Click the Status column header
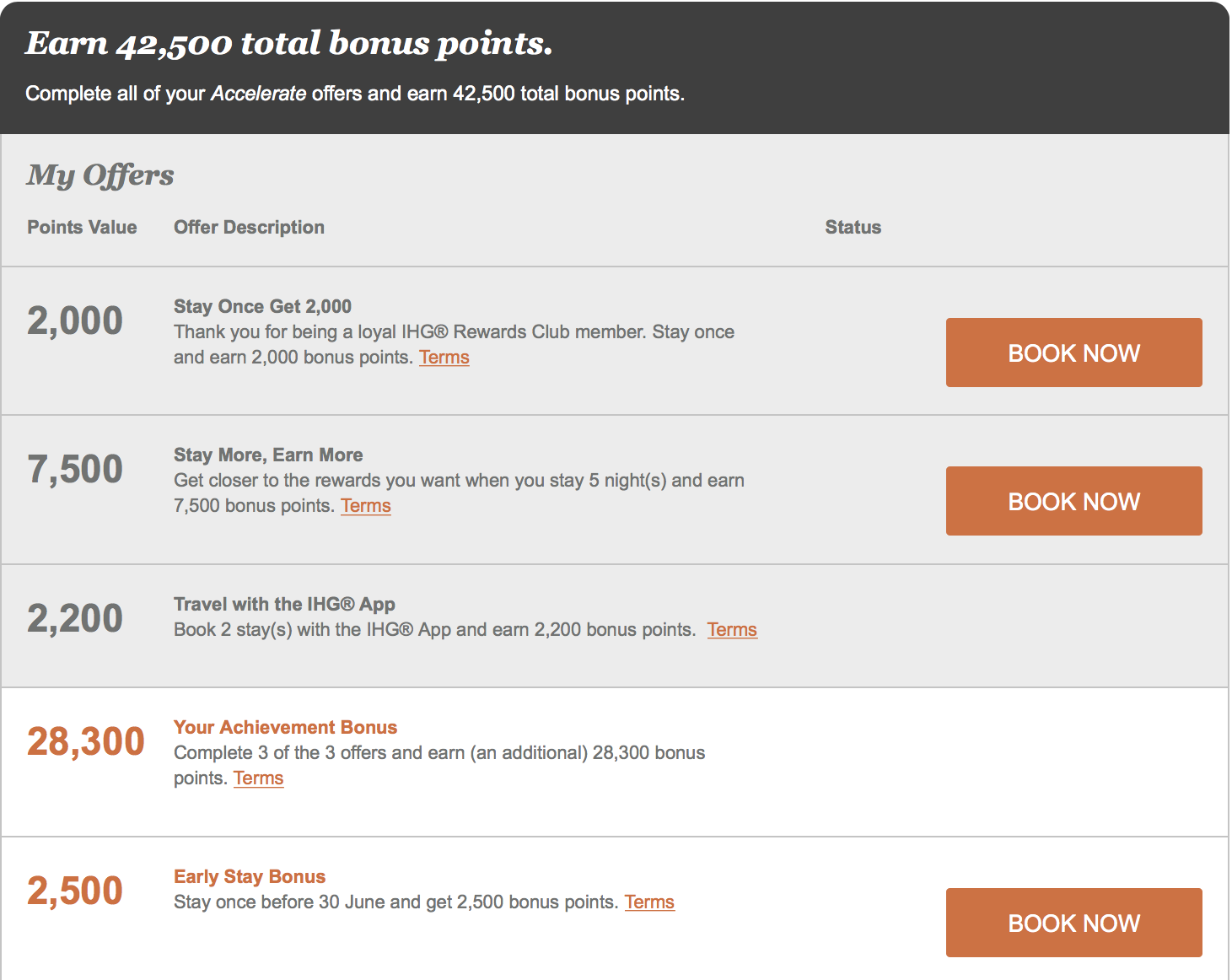 853,227
